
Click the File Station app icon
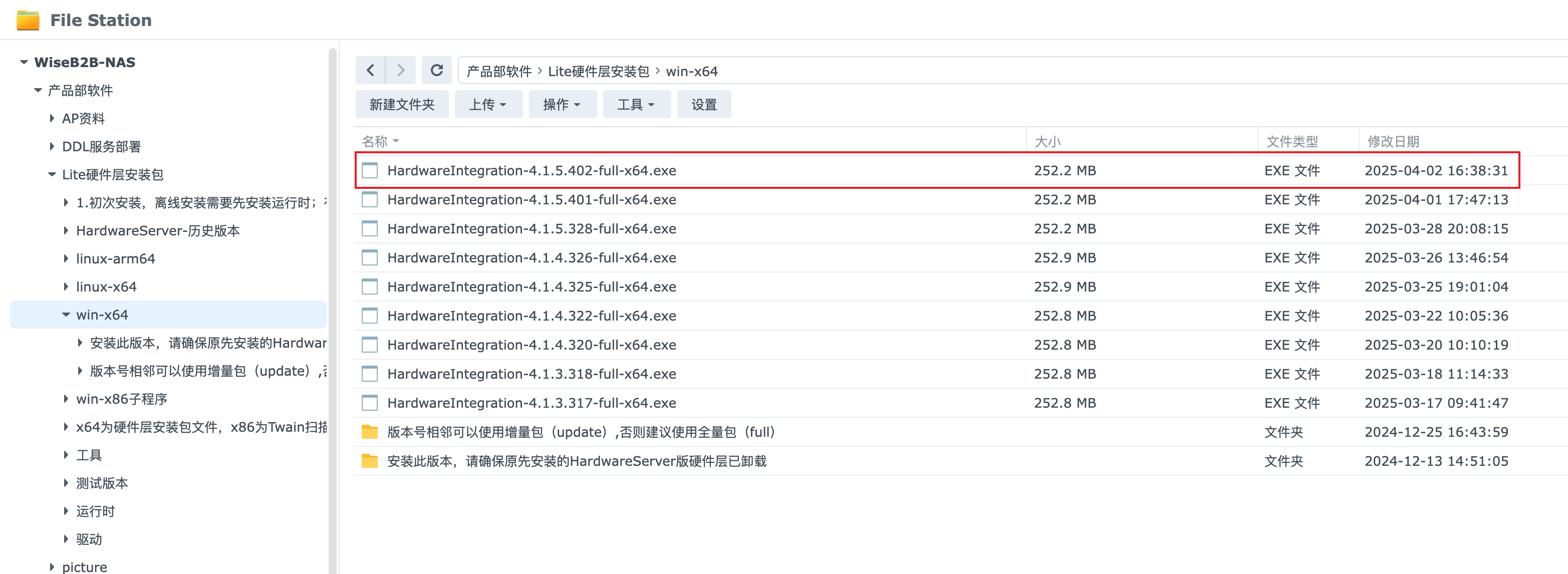(28, 20)
